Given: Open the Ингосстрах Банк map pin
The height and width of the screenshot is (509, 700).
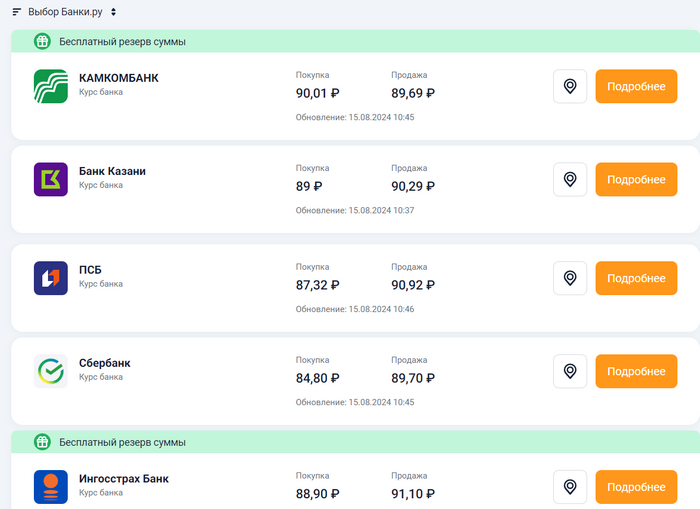Looking at the screenshot, I should (570, 487).
